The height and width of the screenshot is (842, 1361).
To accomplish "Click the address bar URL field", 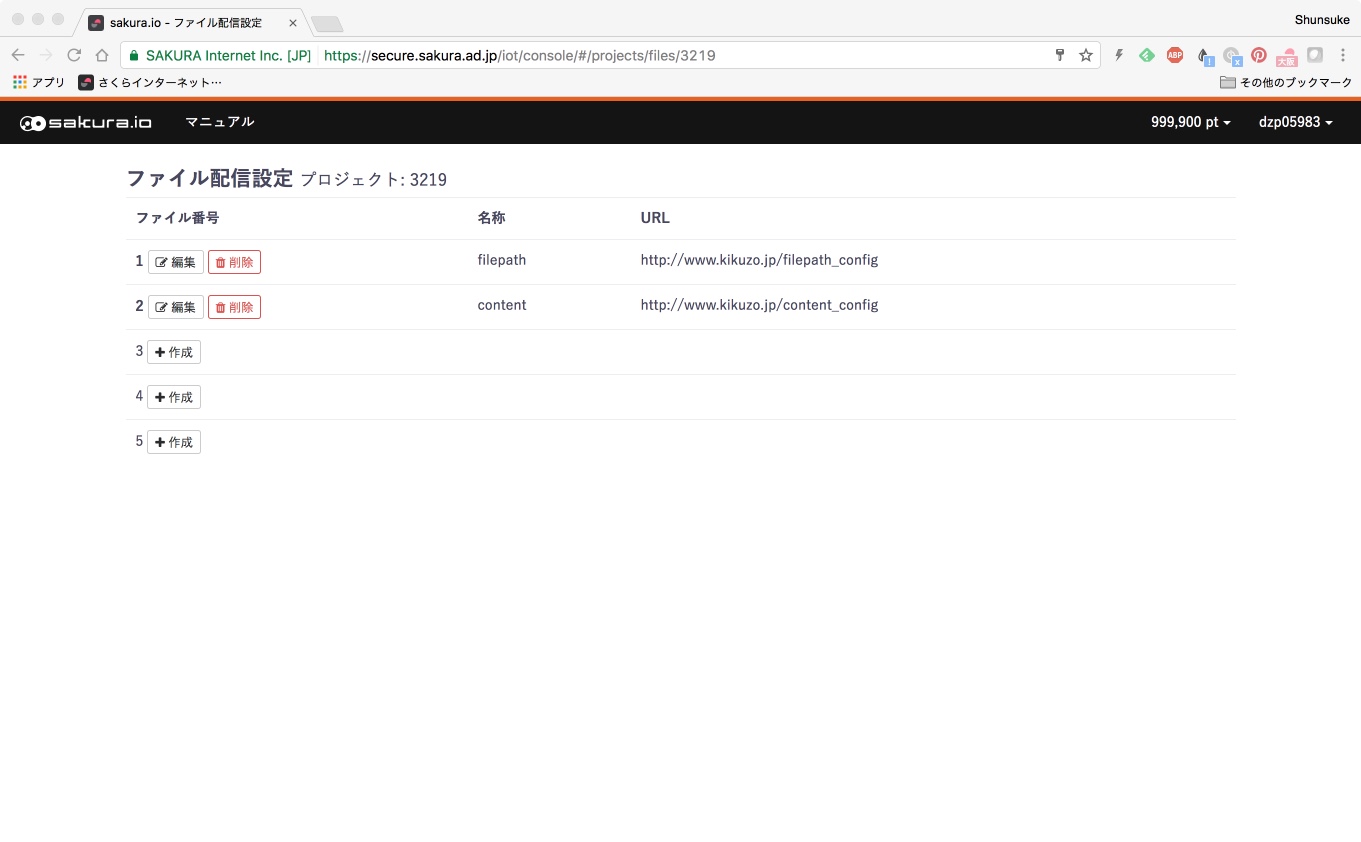I will click(610, 55).
